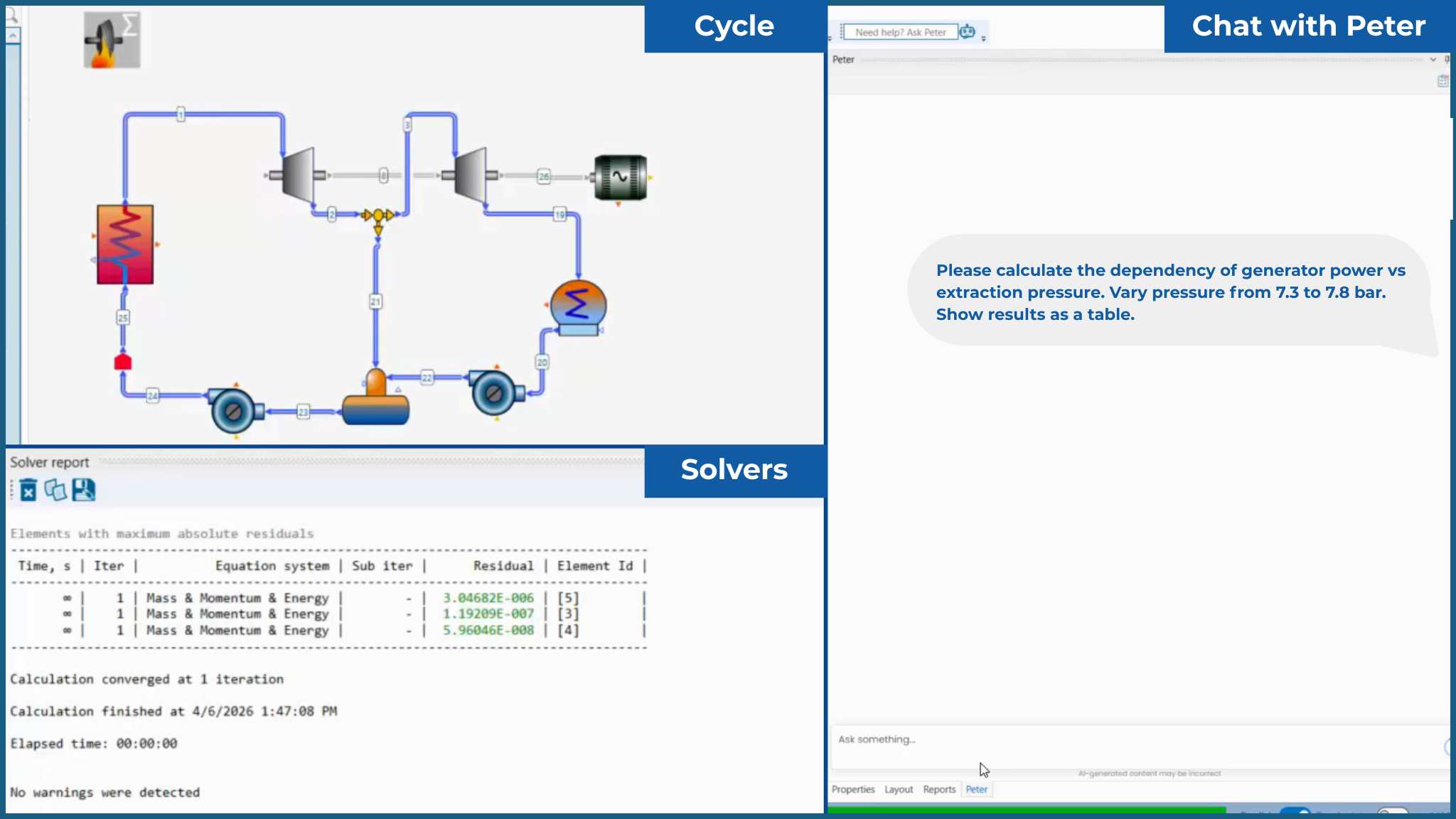
Task: Start a new chat via notepad icon
Action: tap(1442, 81)
